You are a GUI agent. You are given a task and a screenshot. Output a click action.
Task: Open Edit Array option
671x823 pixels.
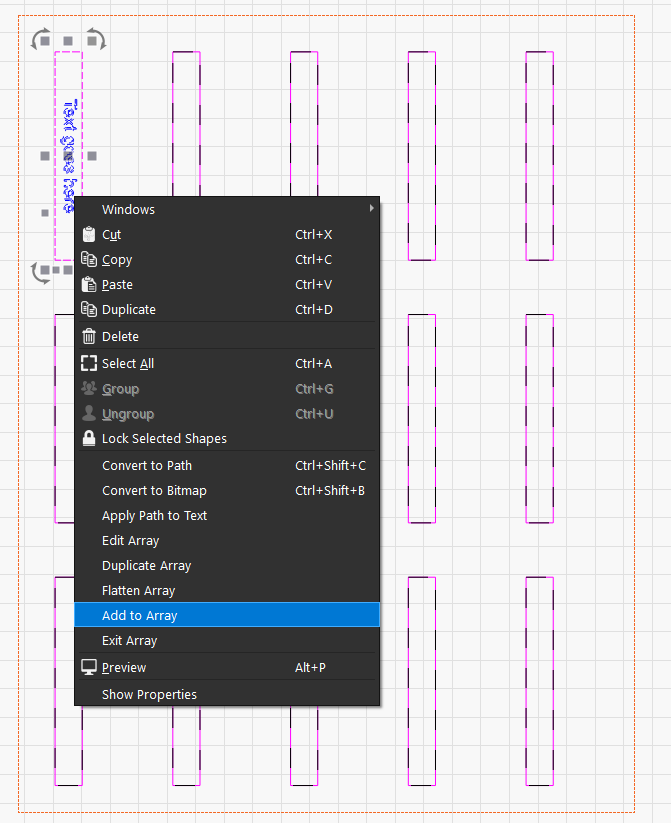130,541
